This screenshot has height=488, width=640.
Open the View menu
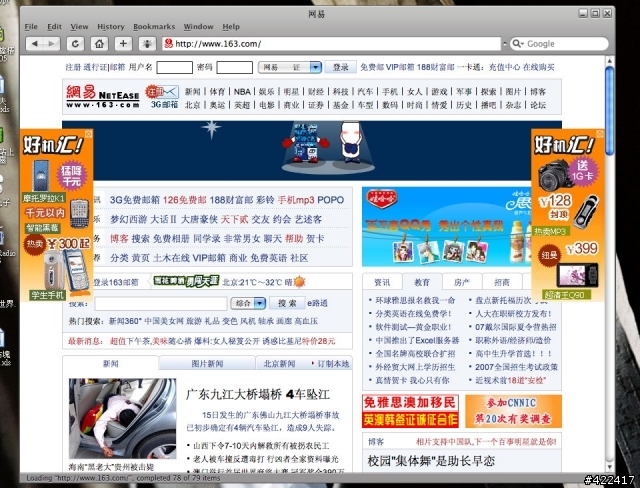(79, 27)
